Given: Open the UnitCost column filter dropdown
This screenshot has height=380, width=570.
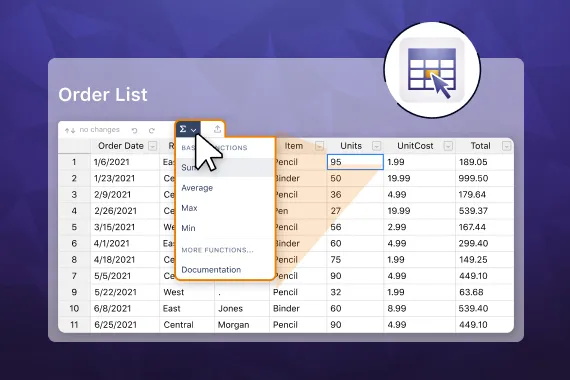Looking at the screenshot, I should (448, 146).
